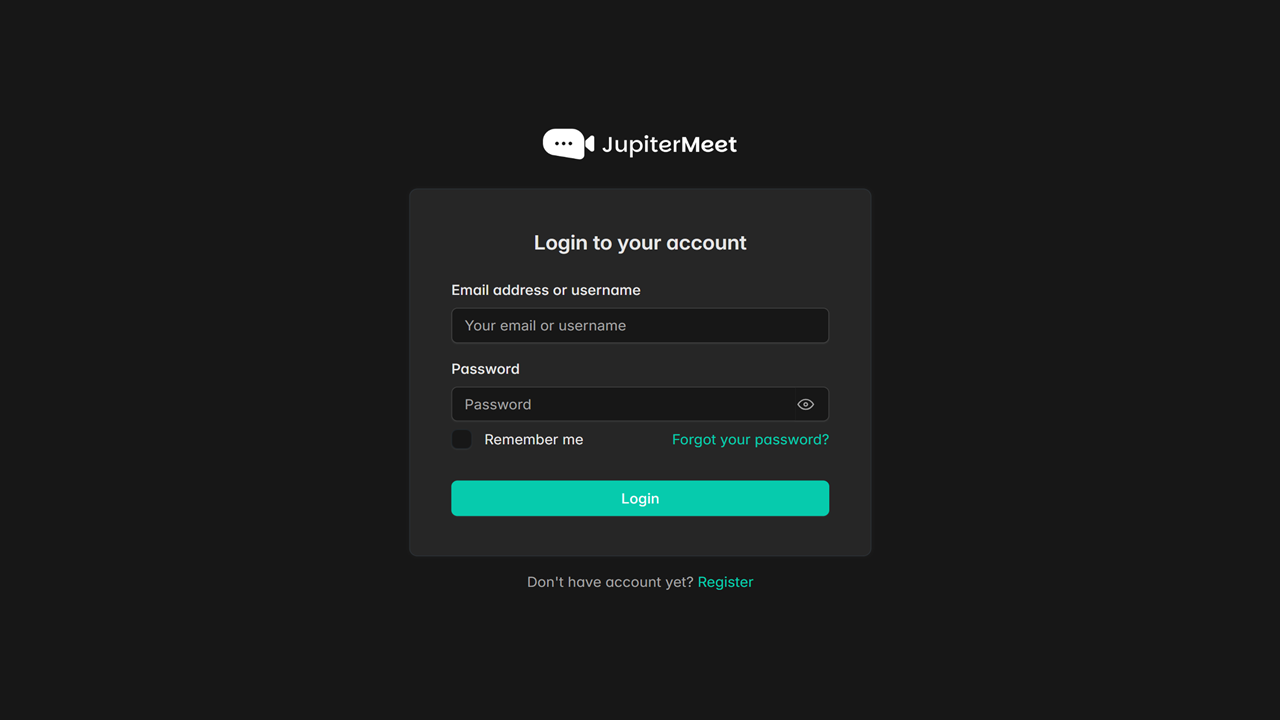Viewport: 1280px width, 720px height.
Task: Show password using the eye icon
Action: pyautogui.click(x=806, y=404)
